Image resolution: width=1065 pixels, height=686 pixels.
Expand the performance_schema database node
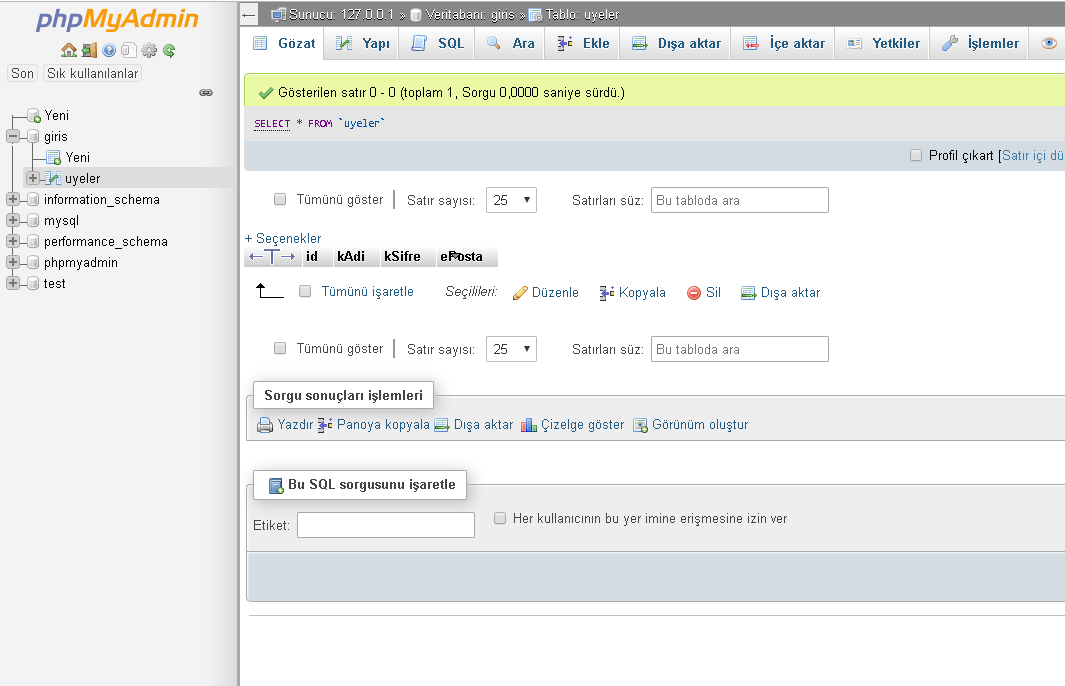pyautogui.click(x=12, y=241)
